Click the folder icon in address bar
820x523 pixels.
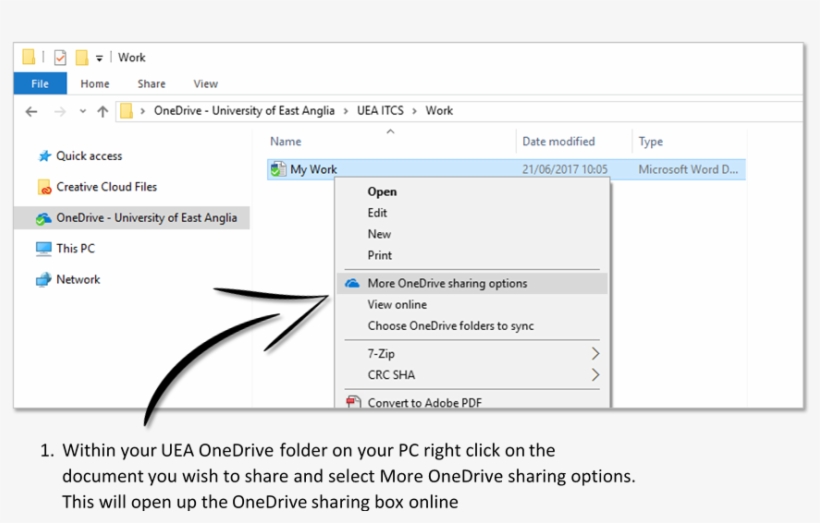pos(126,111)
